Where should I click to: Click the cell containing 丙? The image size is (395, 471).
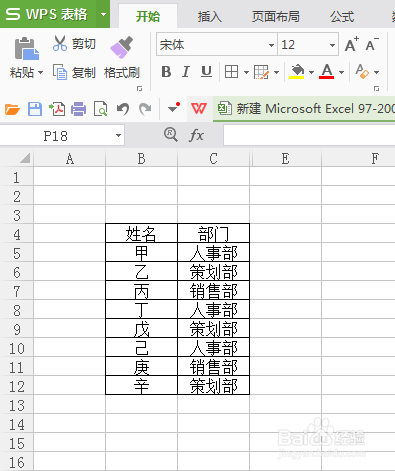(141, 290)
